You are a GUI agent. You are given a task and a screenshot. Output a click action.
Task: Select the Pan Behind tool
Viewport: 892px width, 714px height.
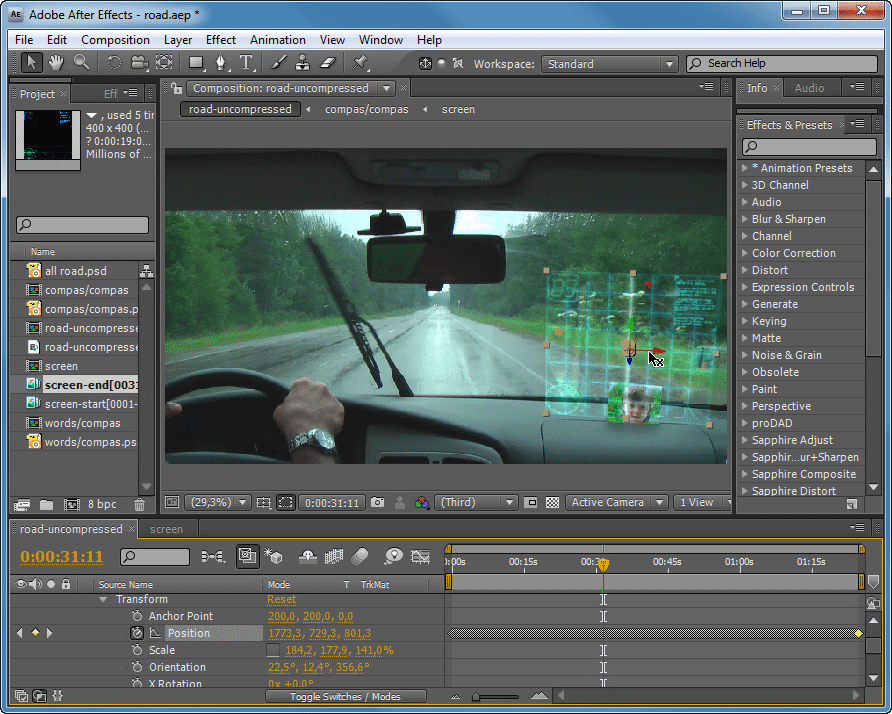(164, 63)
